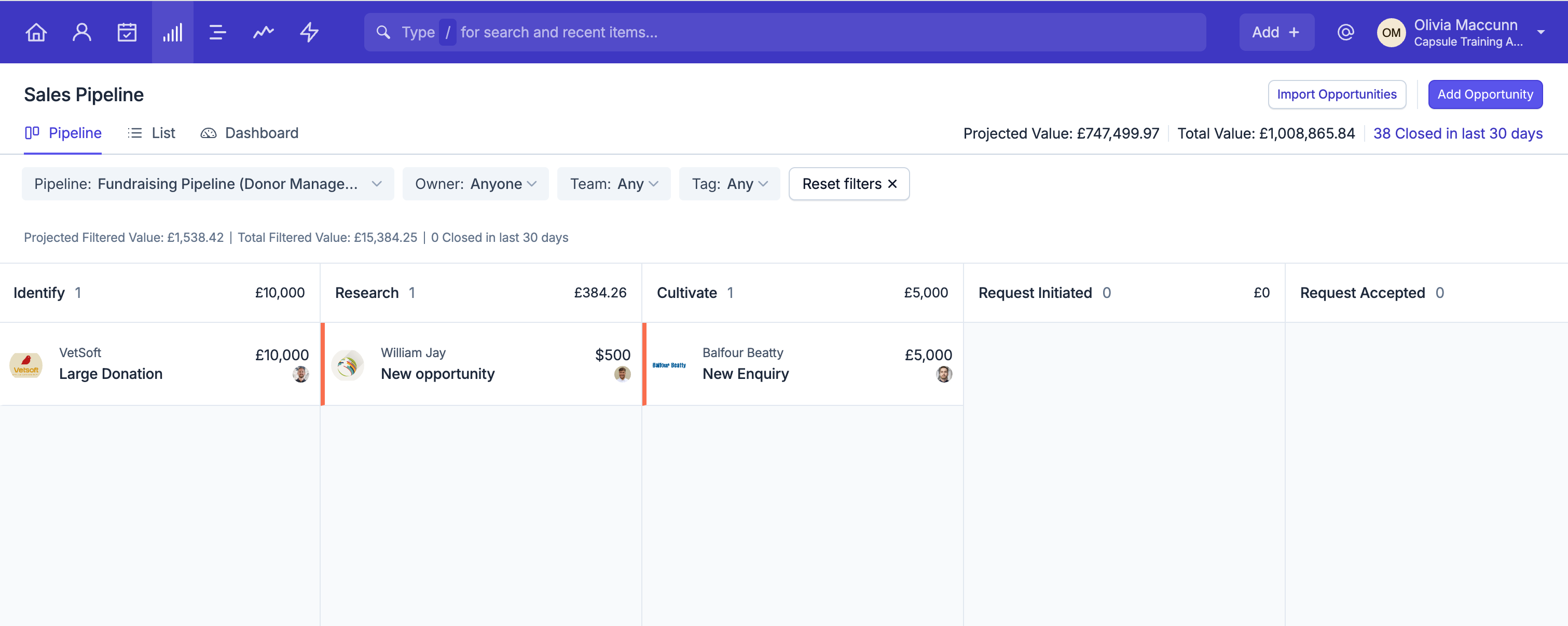
Task: Click the Total Filtered Value £15,384.25 text
Action: pyautogui.click(x=327, y=238)
